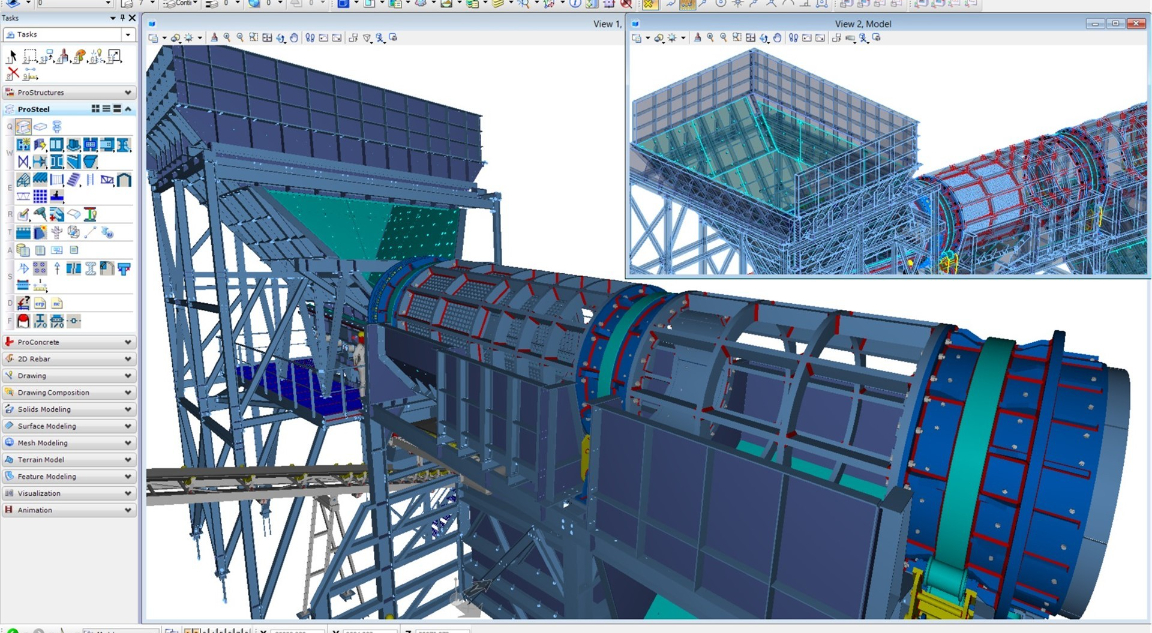1152x633 pixels.
Task: Close the Tasks panel
Action: [x=132, y=18]
